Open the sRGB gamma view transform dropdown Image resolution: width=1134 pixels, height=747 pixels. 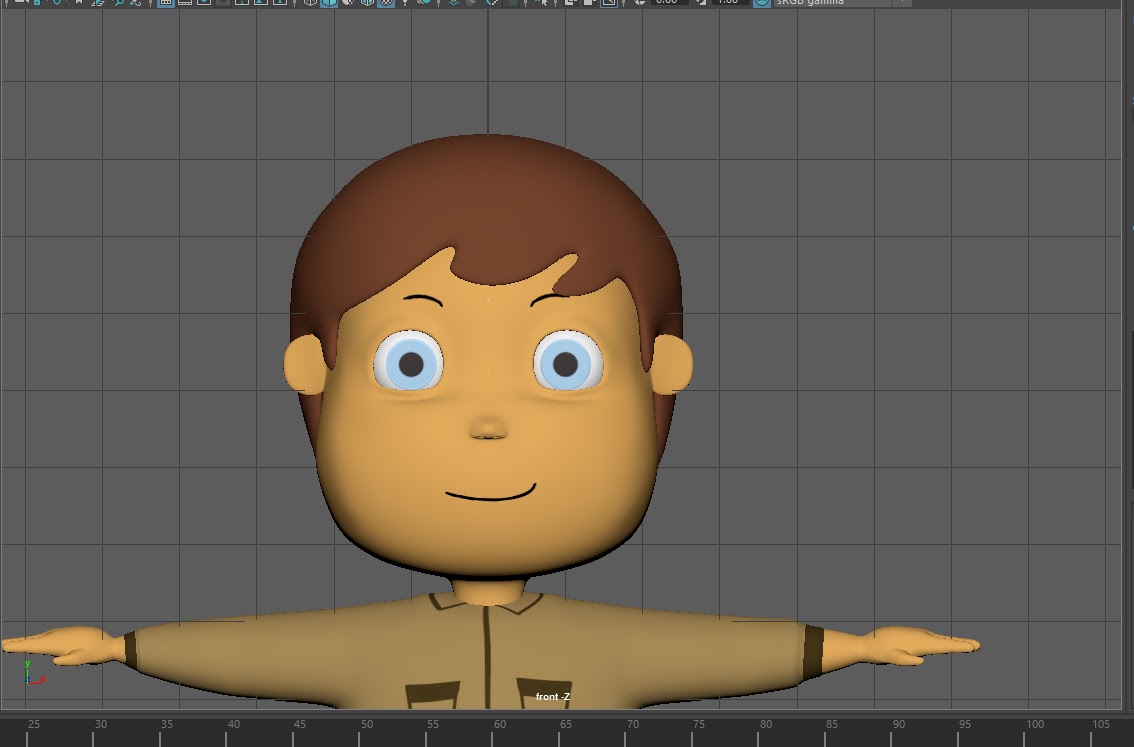click(x=842, y=3)
